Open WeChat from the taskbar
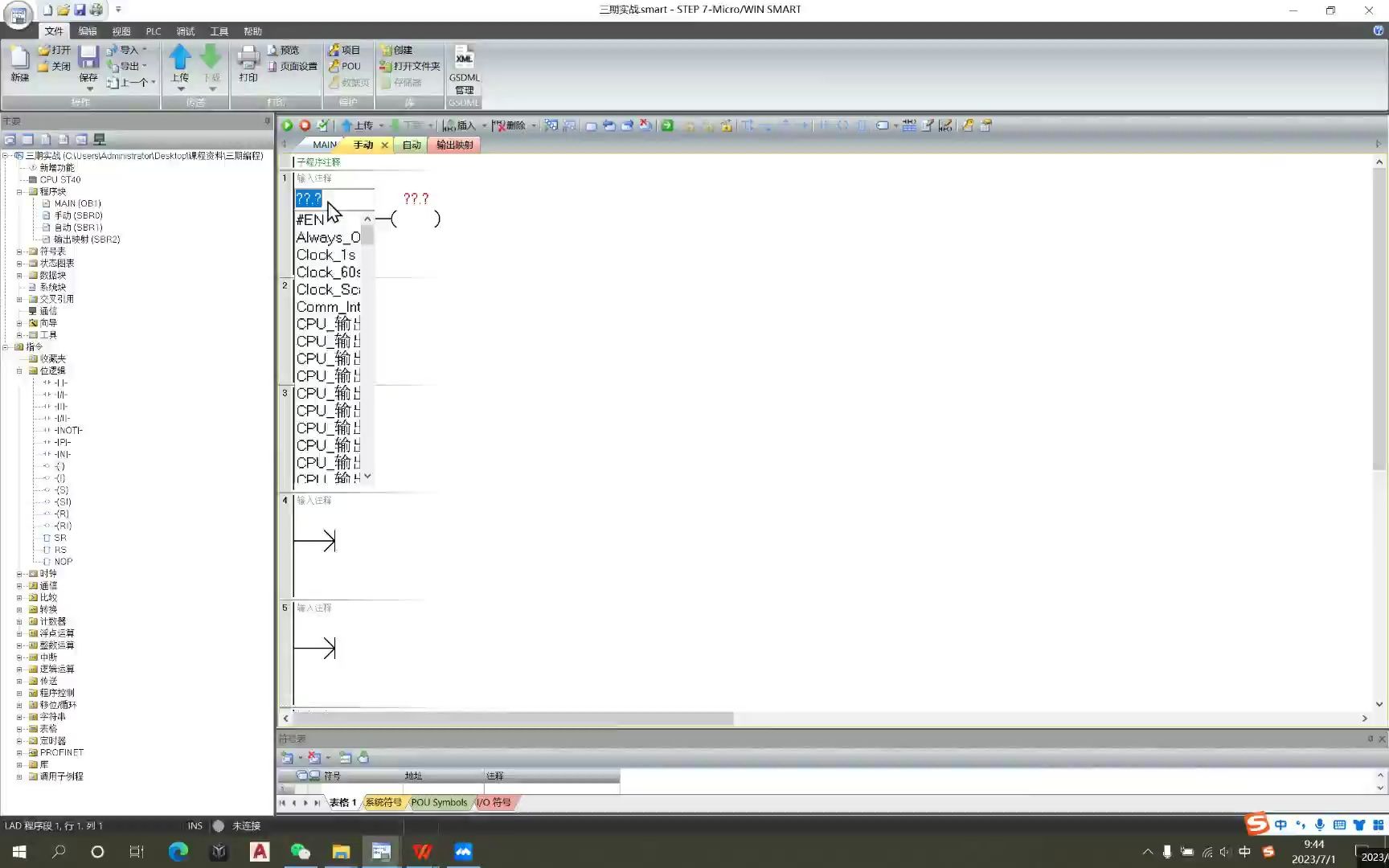 coord(300,852)
